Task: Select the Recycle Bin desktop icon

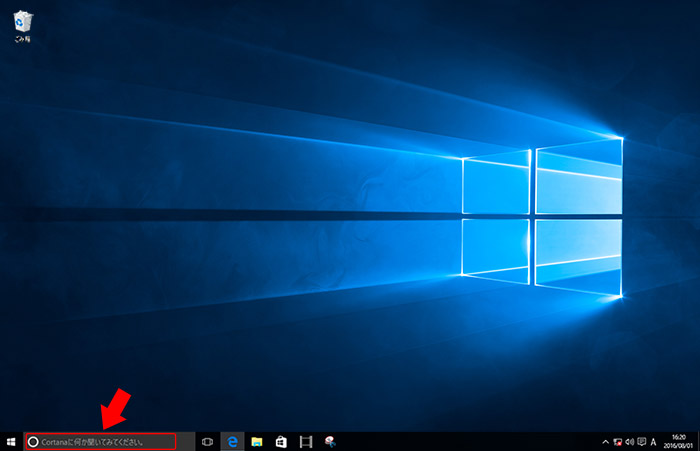Action: pos(22,27)
